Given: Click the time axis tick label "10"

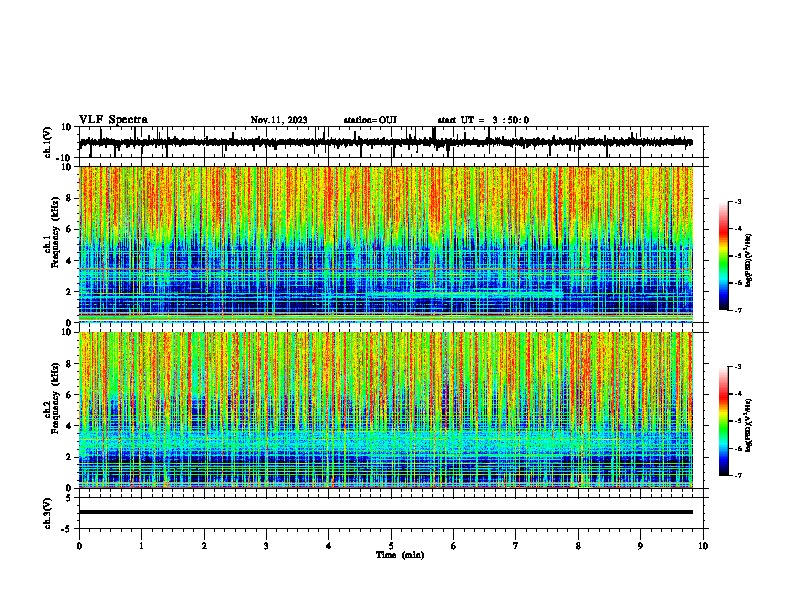Looking at the screenshot, I should coord(703,546).
